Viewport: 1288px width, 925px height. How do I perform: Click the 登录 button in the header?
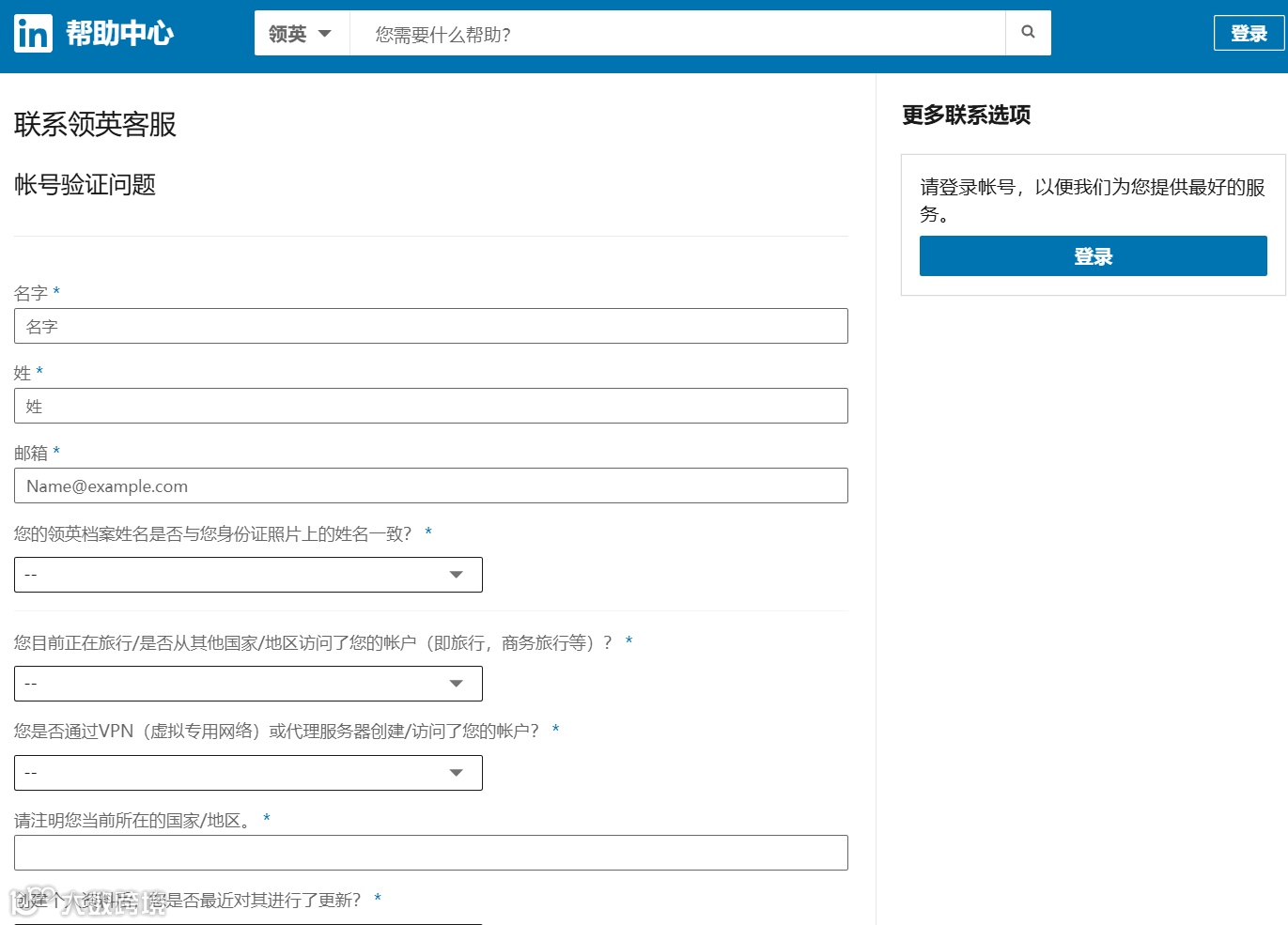tap(1249, 34)
